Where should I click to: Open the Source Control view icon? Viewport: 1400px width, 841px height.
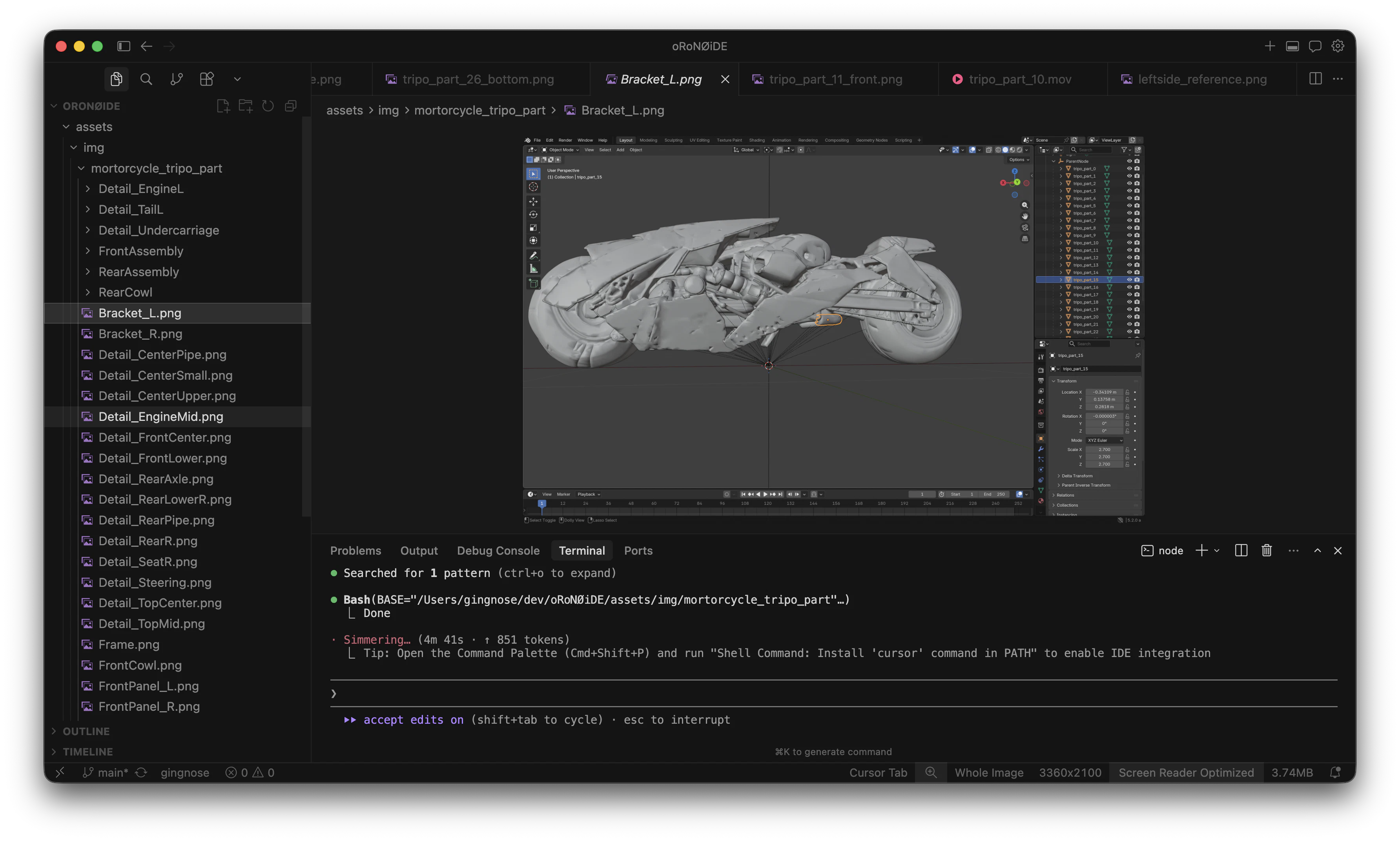pos(176,79)
